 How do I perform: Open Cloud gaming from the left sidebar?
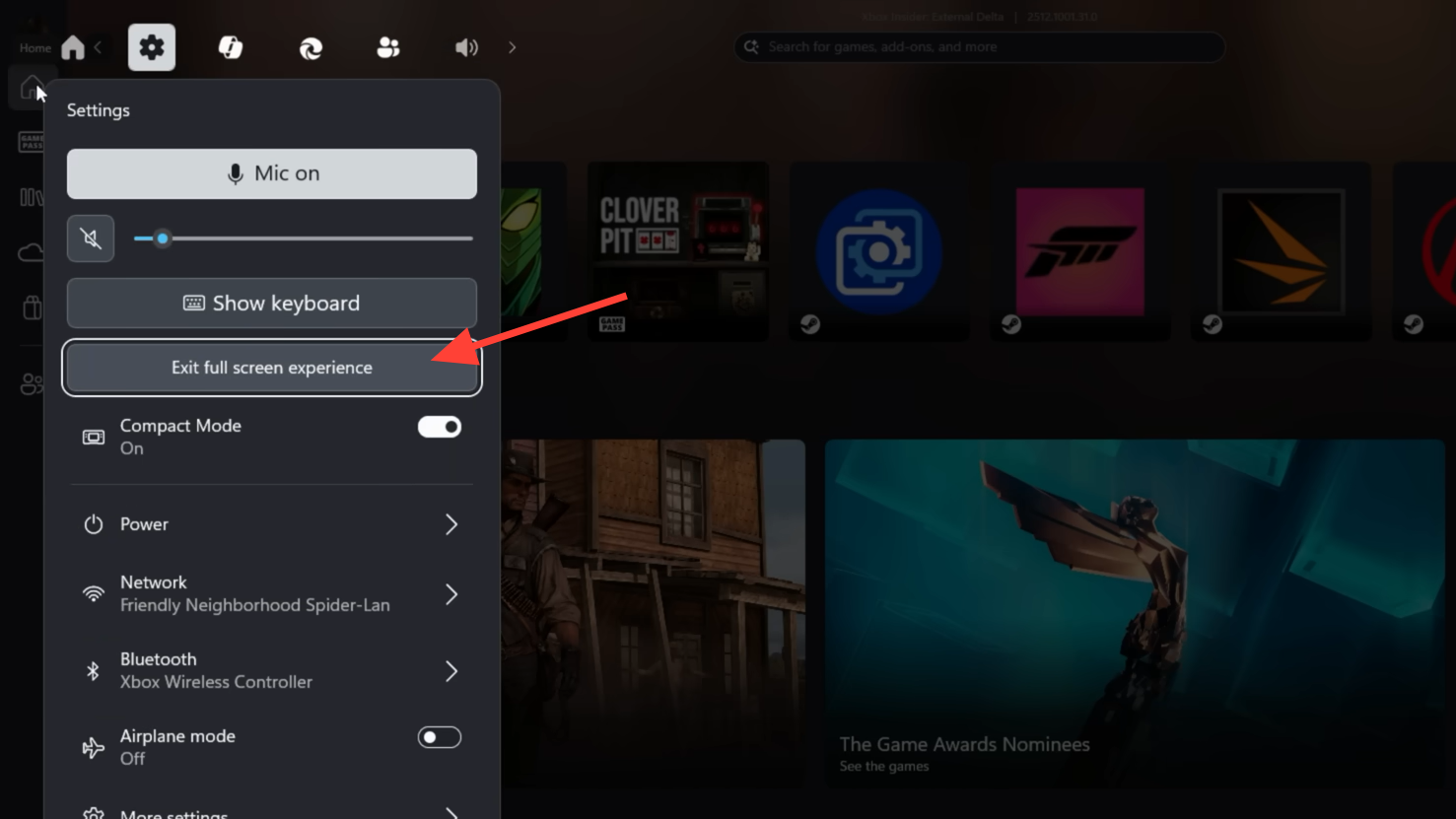point(30,253)
